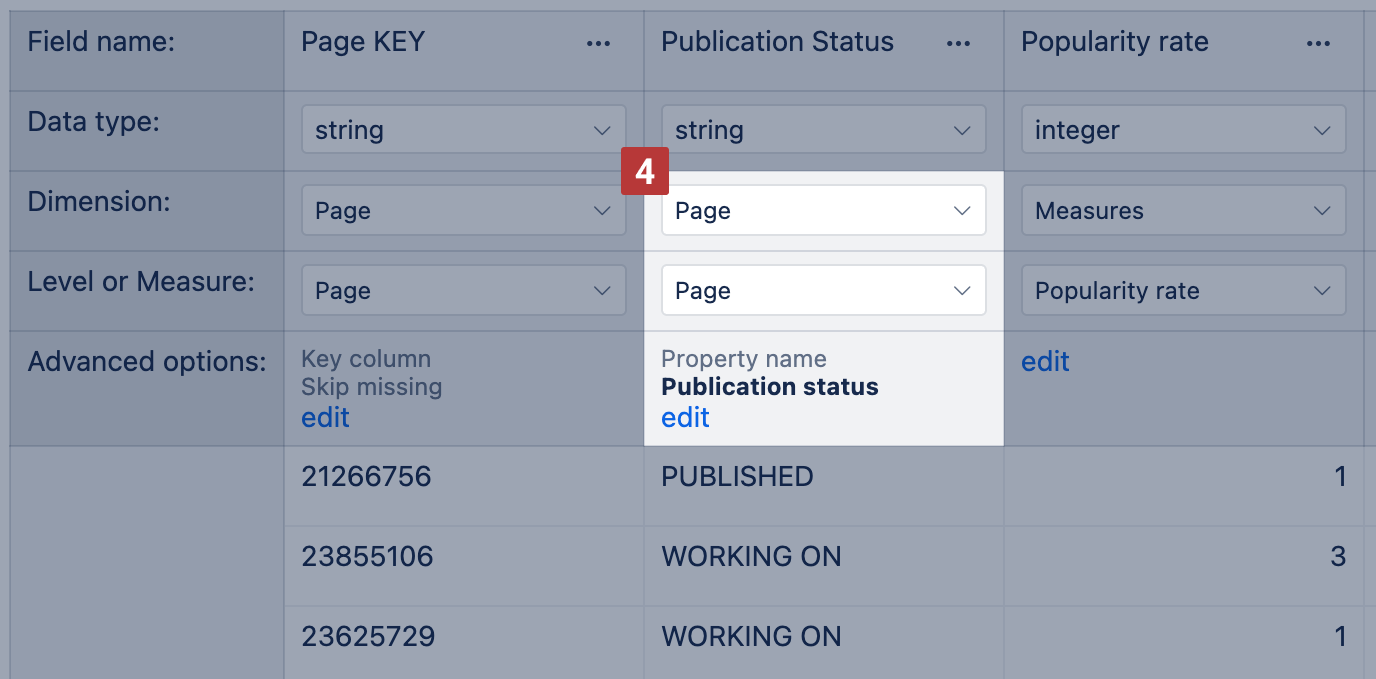This screenshot has height=679, width=1376.
Task: Click the Publication Status field name
Action: coord(777,42)
